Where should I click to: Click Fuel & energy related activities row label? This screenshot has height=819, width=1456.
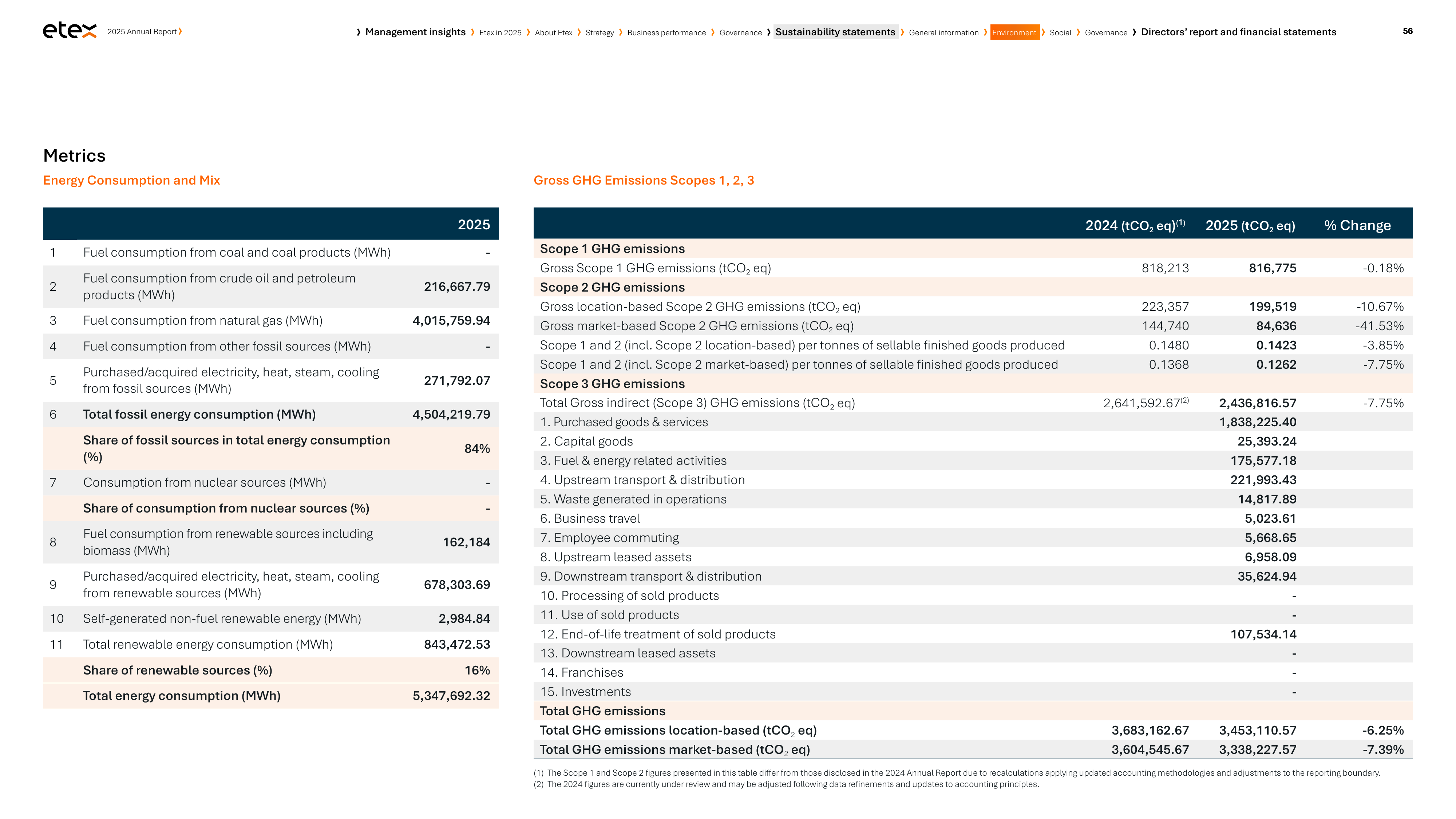coord(633,461)
